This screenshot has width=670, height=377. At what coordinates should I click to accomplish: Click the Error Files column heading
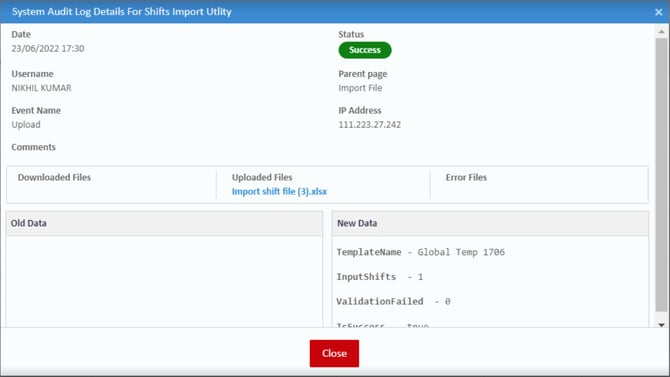click(466, 177)
